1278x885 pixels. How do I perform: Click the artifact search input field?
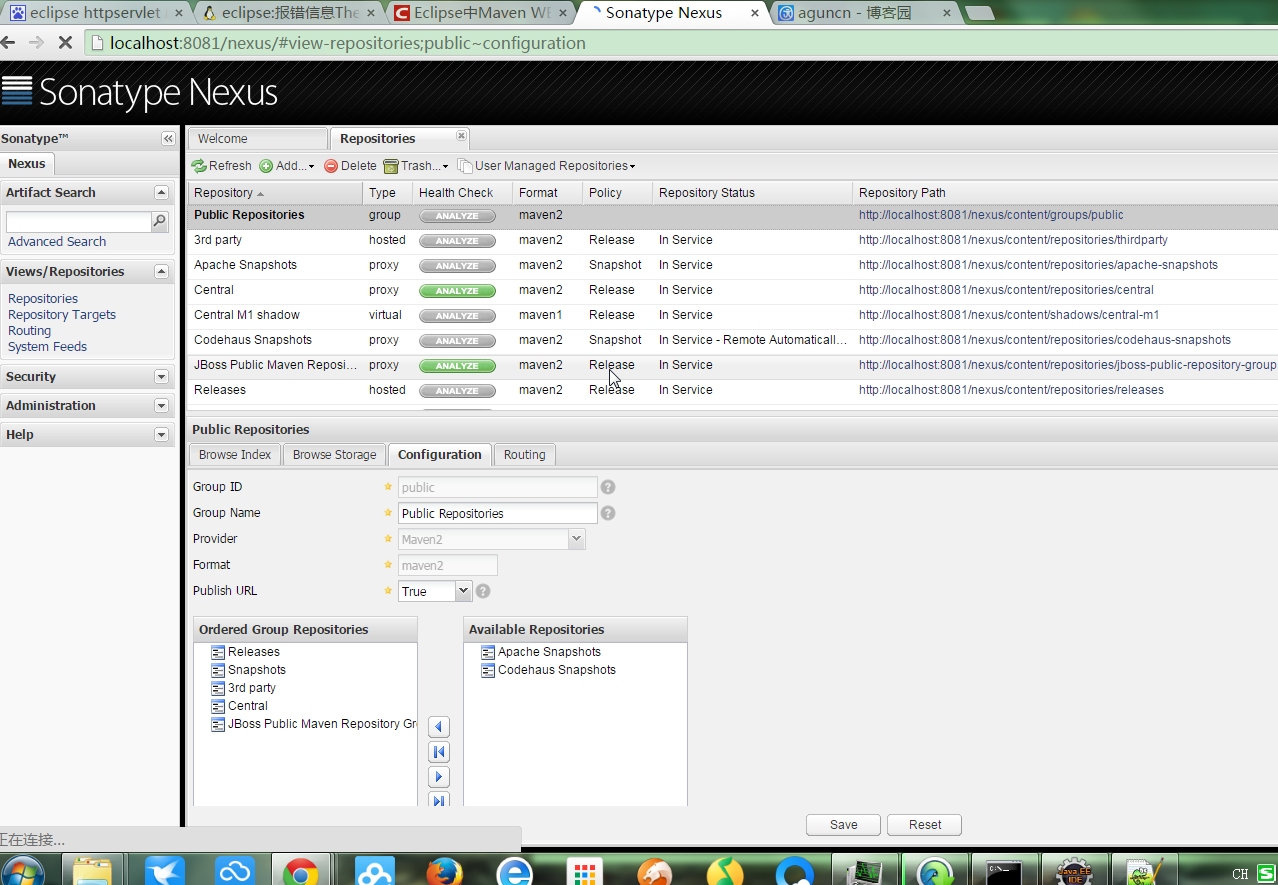click(x=79, y=222)
